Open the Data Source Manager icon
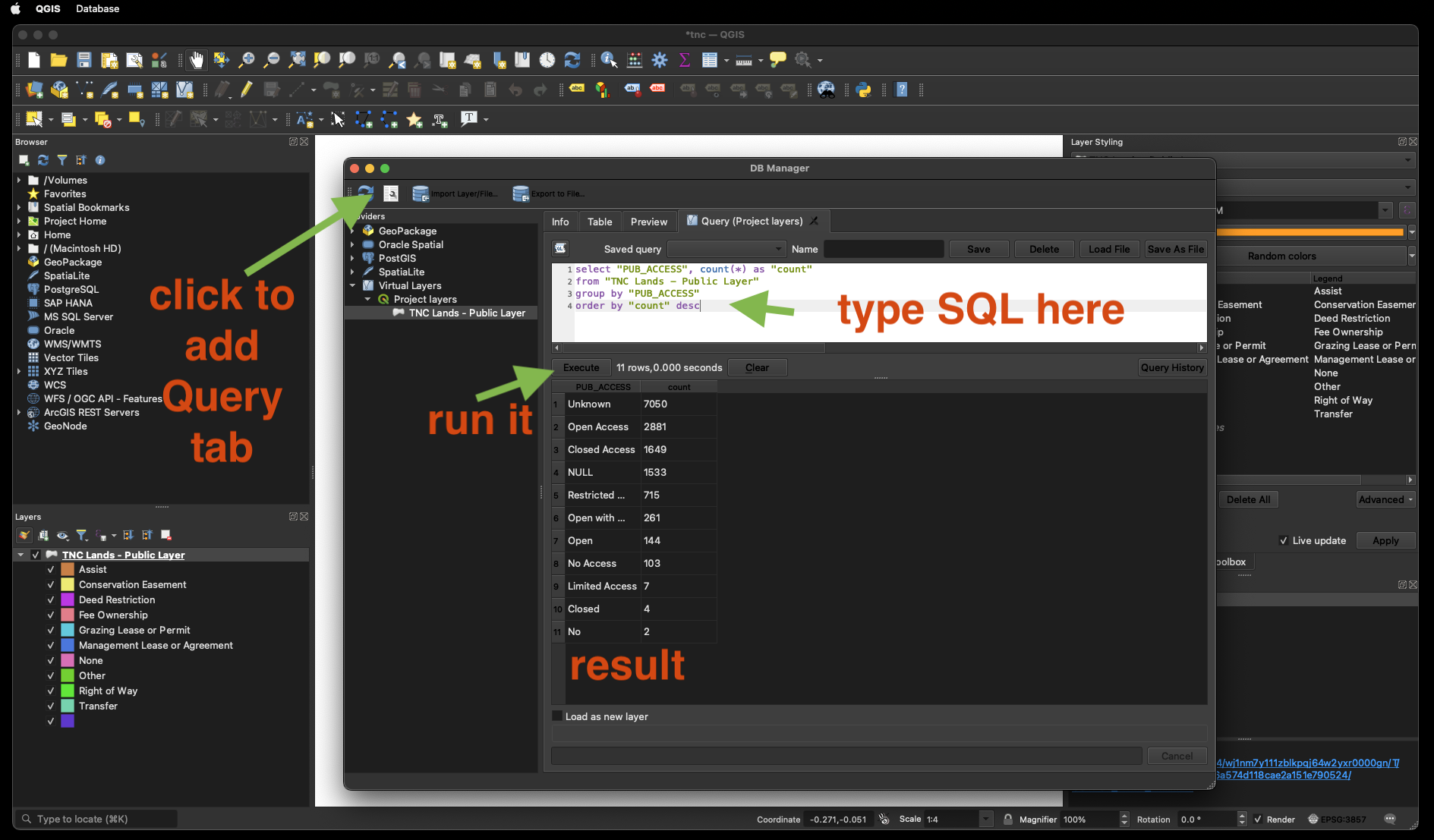Image resolution: width=1434 pixels, height=840 pixels. click(34, 90)
